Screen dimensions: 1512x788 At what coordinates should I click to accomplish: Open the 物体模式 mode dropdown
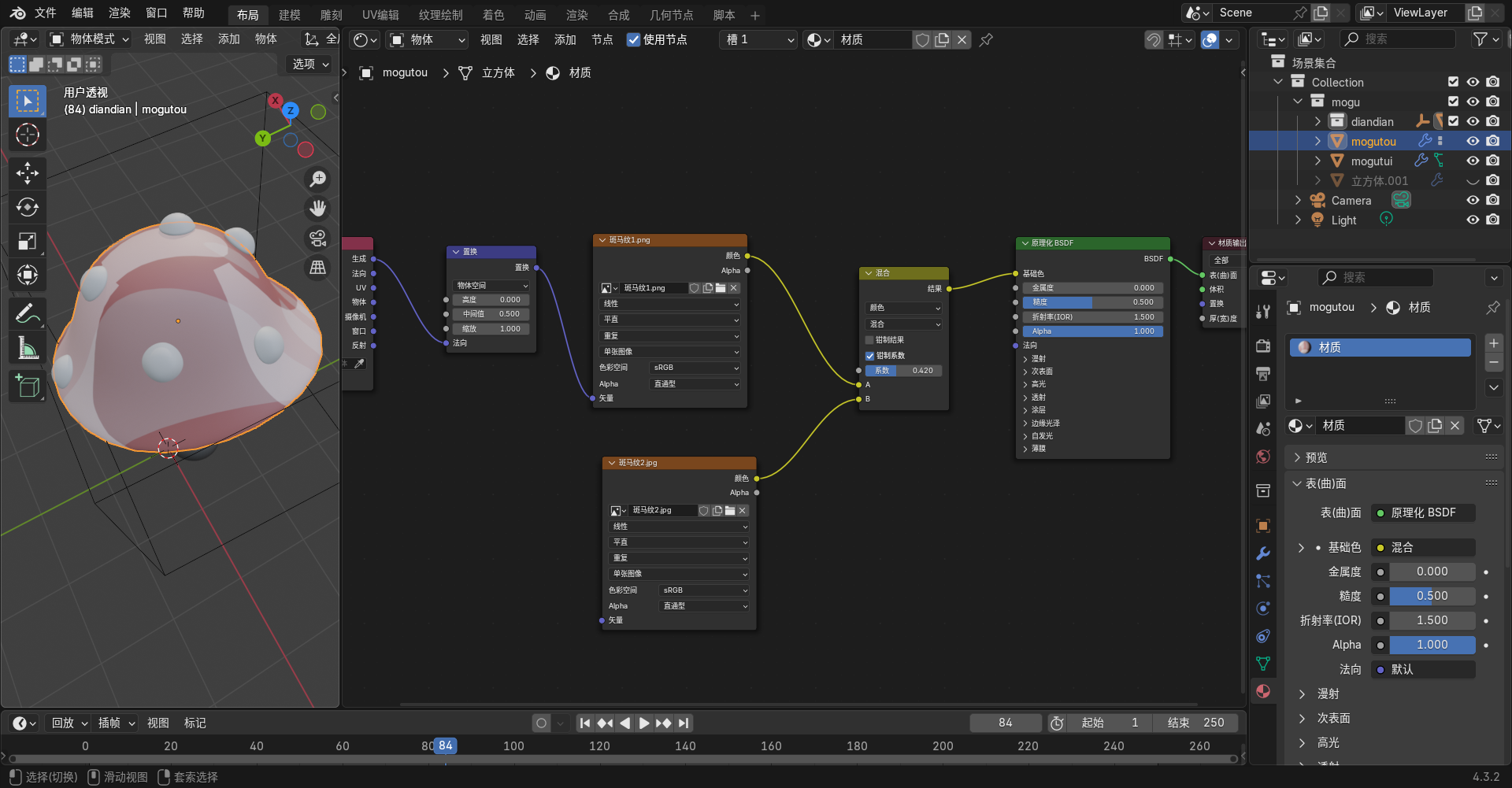click(90, 39)
